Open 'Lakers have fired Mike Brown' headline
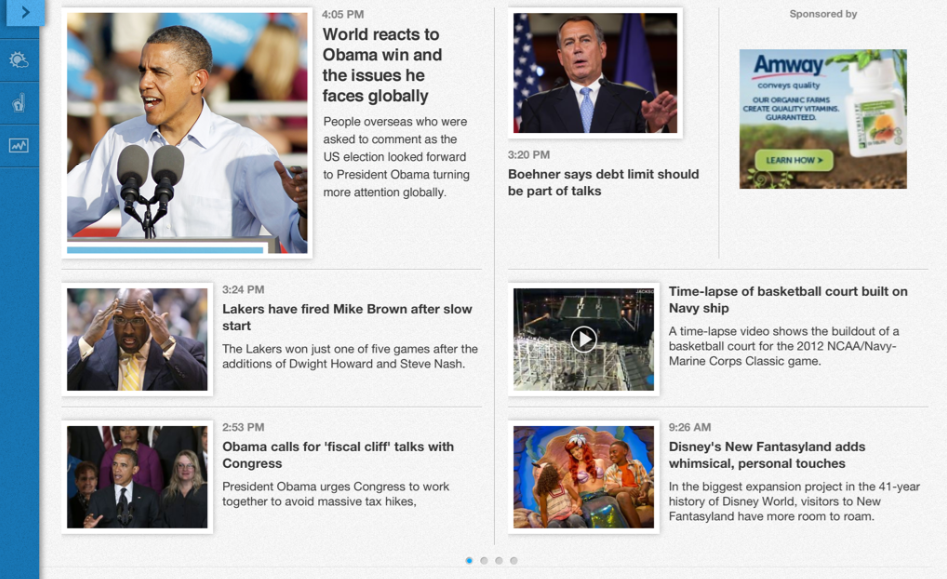This screenshot has height=579, width=947. point(346,317)
